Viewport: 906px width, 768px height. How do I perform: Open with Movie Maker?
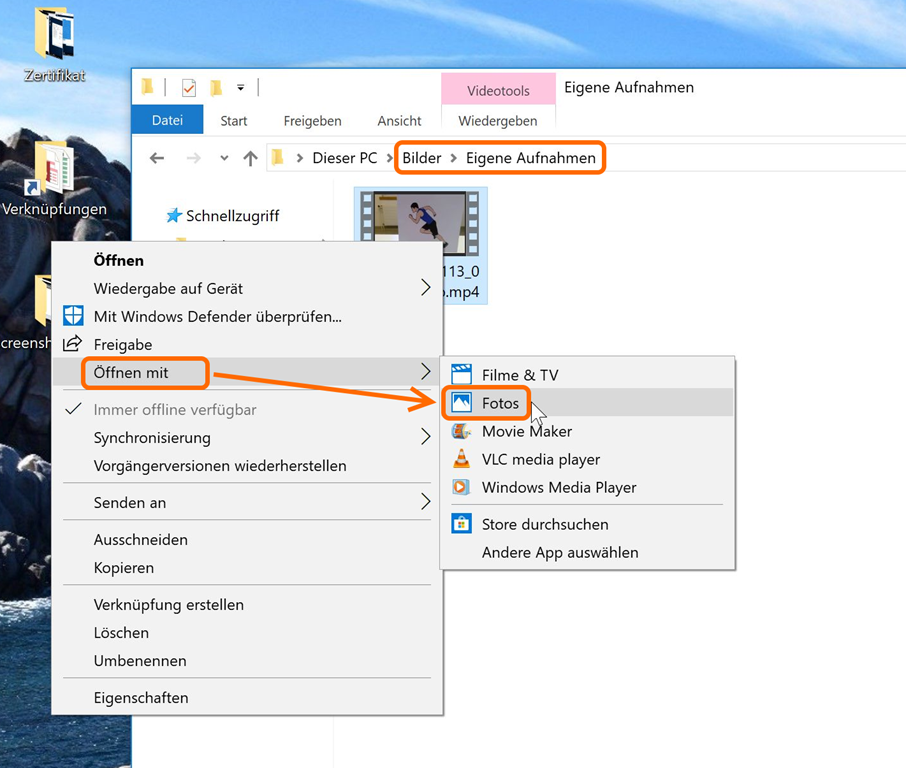click(526, 431)
